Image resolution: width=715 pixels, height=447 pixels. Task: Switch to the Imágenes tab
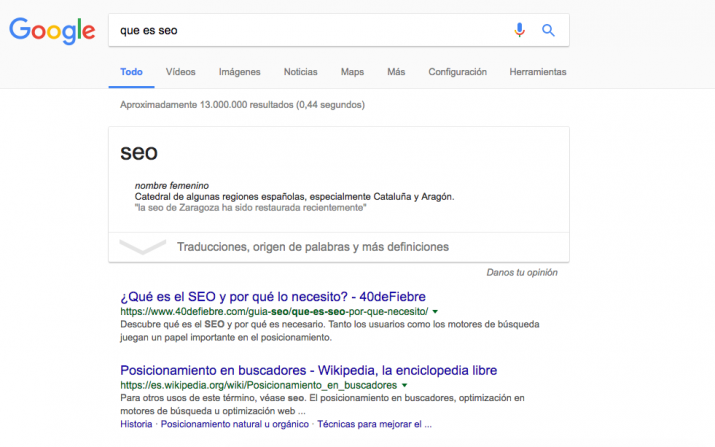pos(239,72)
